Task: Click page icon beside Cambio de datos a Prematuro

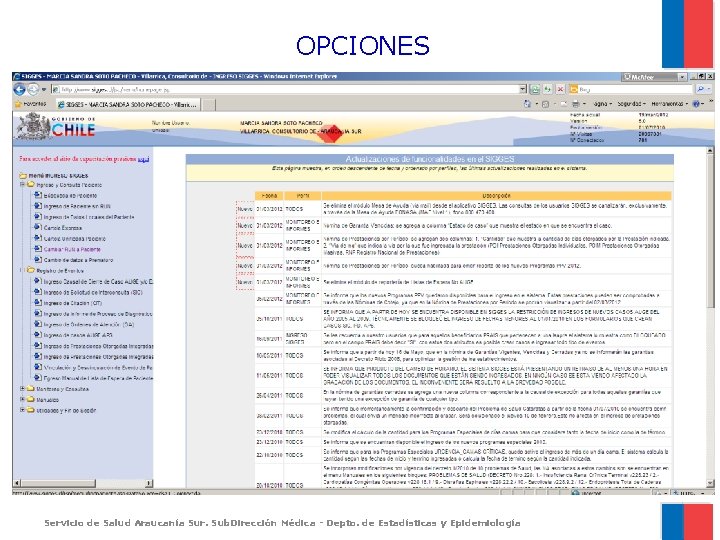Action: 38,259
